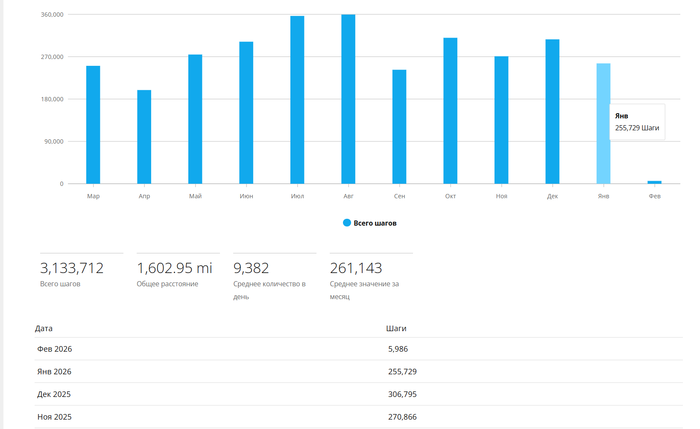The image size is (700, 429).
Task: Select the Июн steps bar
Action: point(246,112)
